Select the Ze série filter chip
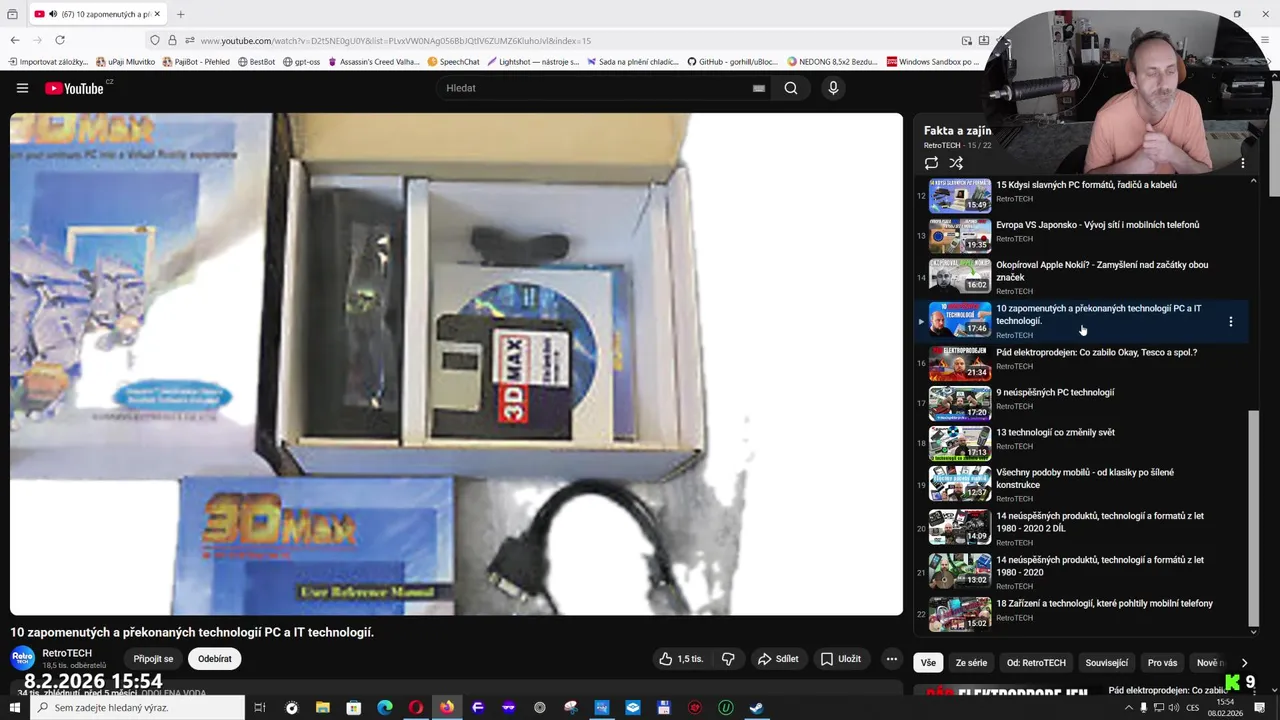 point(971,663)
